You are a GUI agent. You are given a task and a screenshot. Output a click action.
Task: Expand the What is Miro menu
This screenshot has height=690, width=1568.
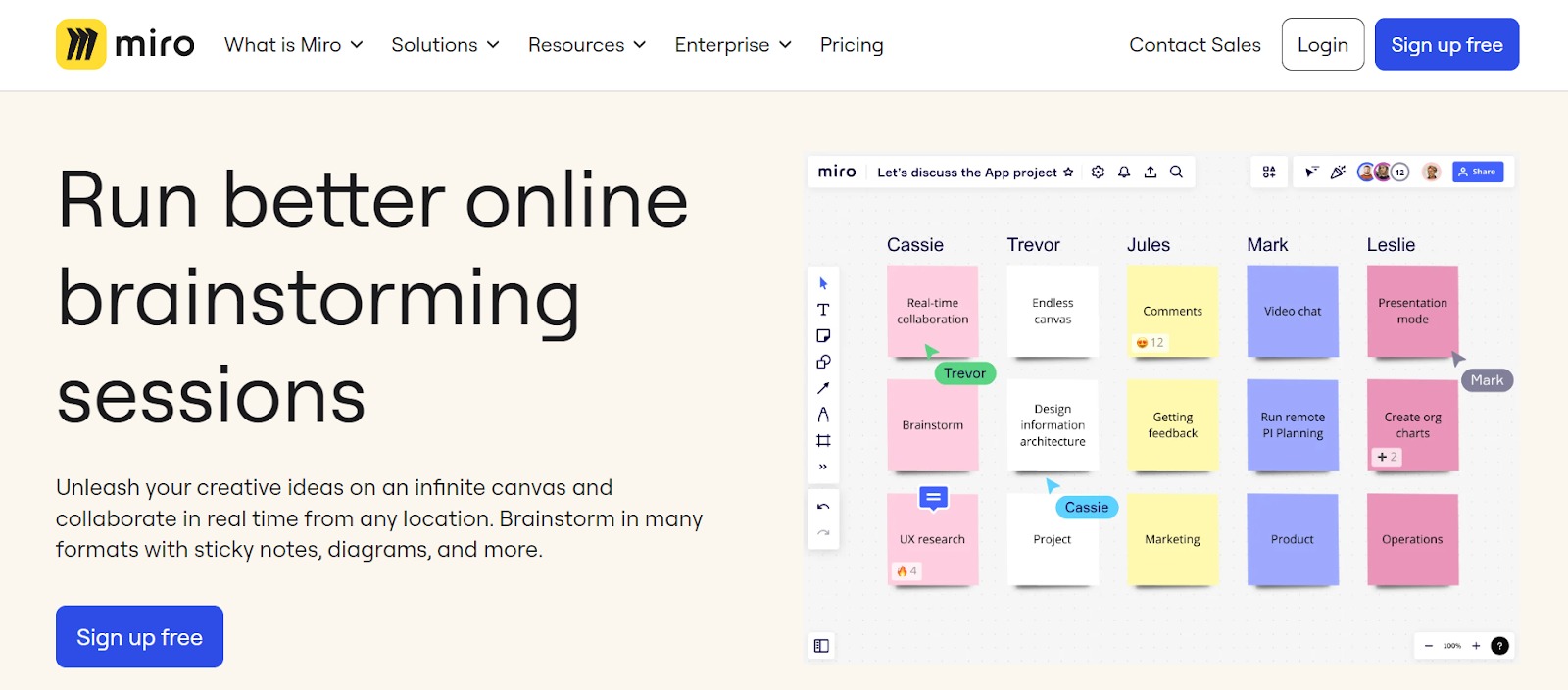[293, 45]
